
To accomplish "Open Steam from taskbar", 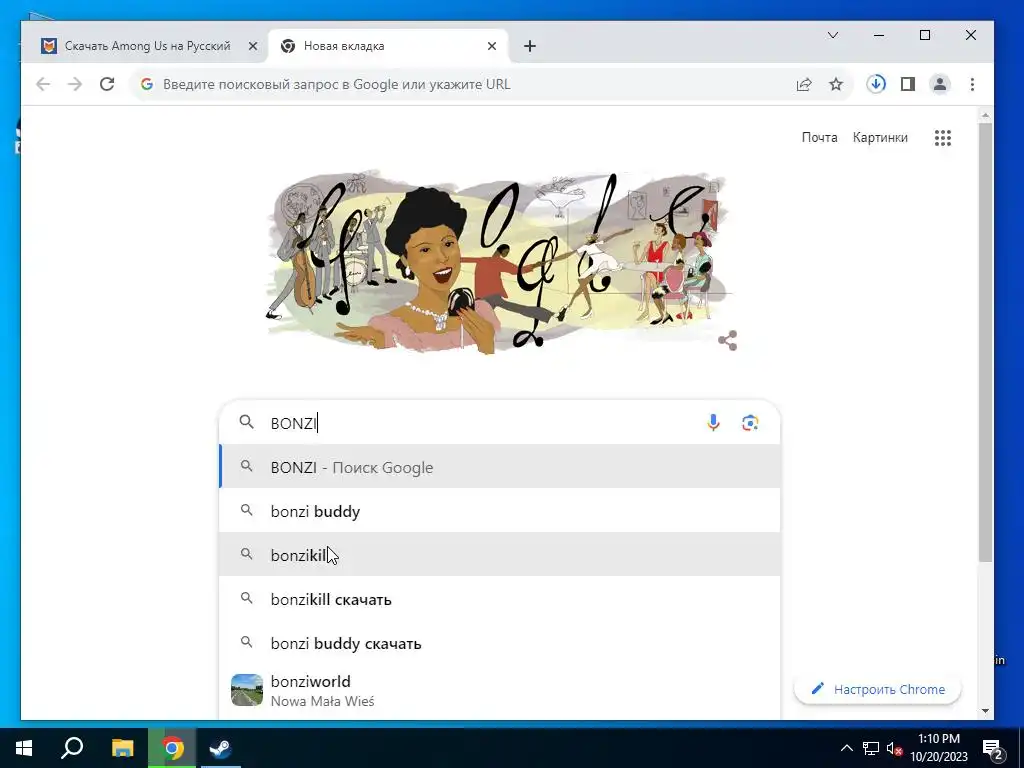I will click(x=221, y=748).
